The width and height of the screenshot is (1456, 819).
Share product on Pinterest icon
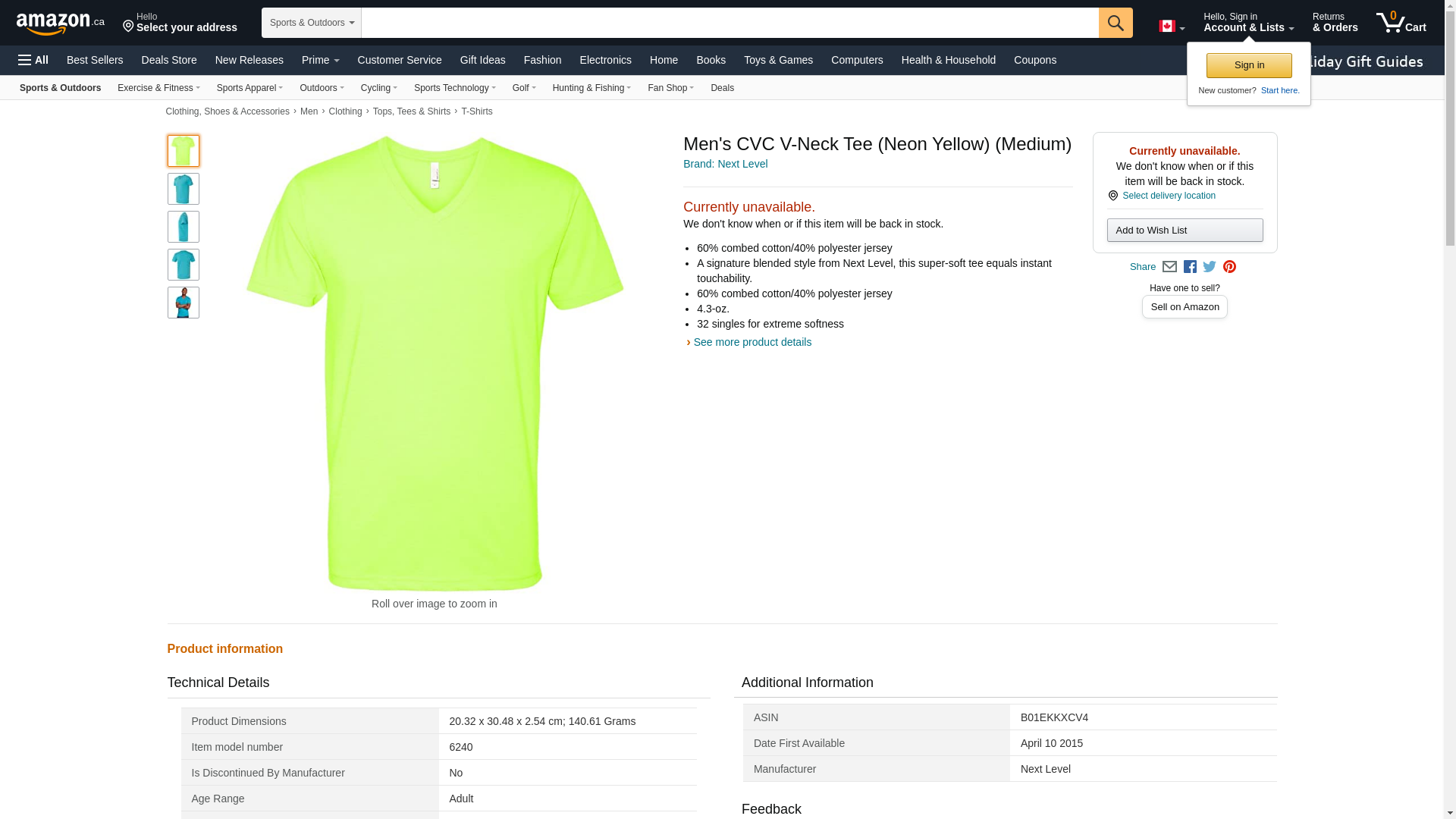click(x=1229, y=267)
